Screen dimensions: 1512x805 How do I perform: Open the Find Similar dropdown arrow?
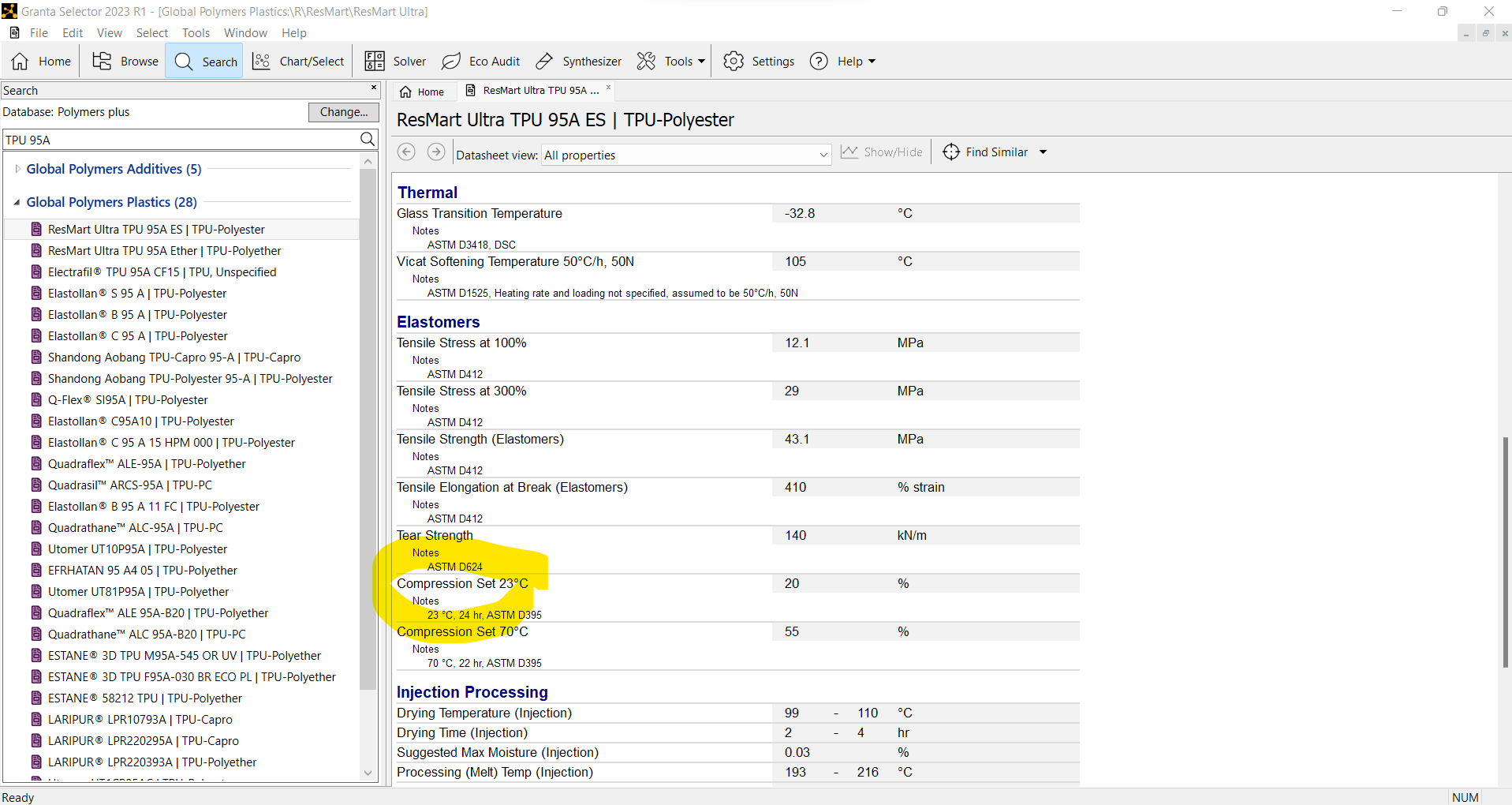[1043, 152]
